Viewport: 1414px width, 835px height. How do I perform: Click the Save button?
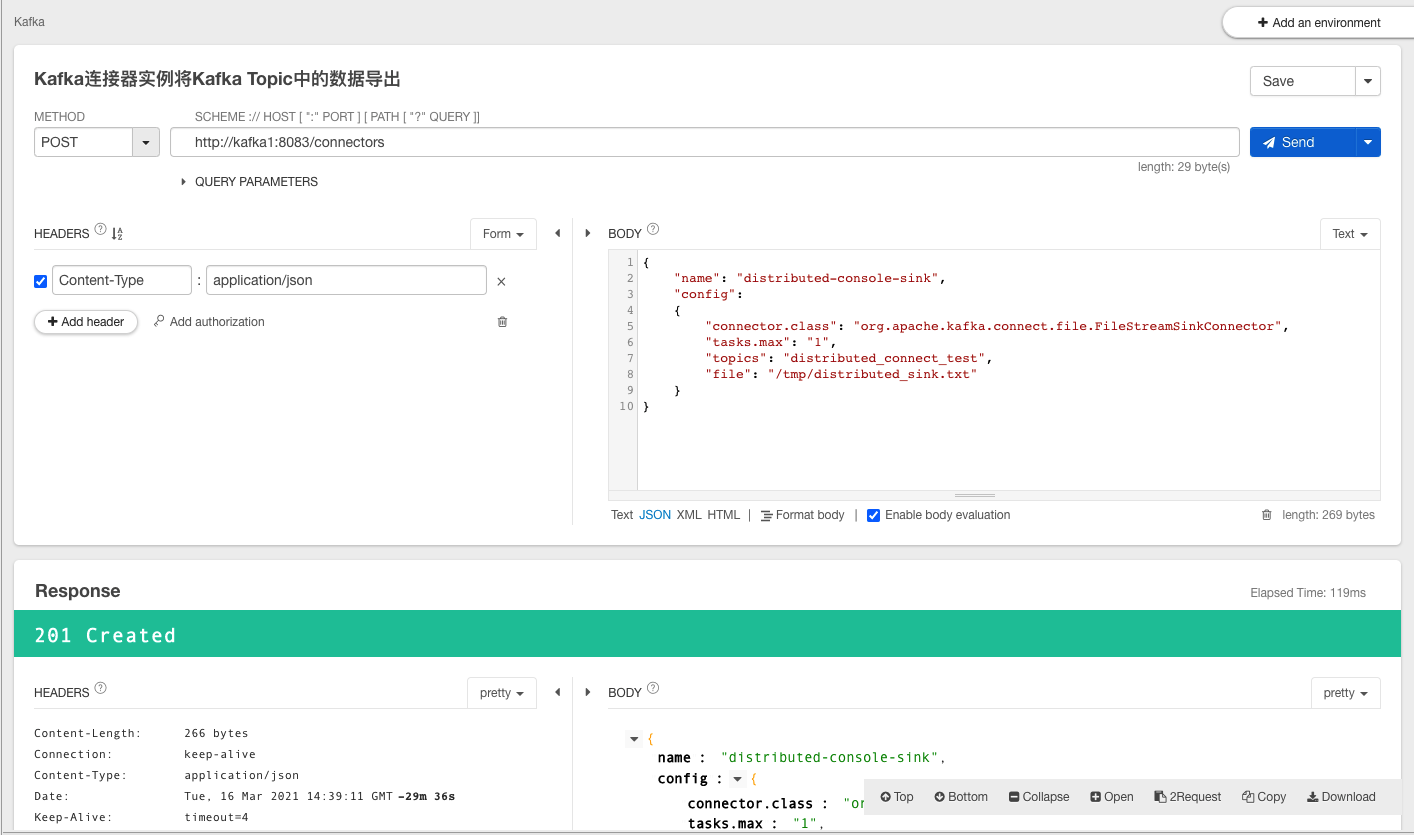pyautogui.click(x=1302, y=81)
